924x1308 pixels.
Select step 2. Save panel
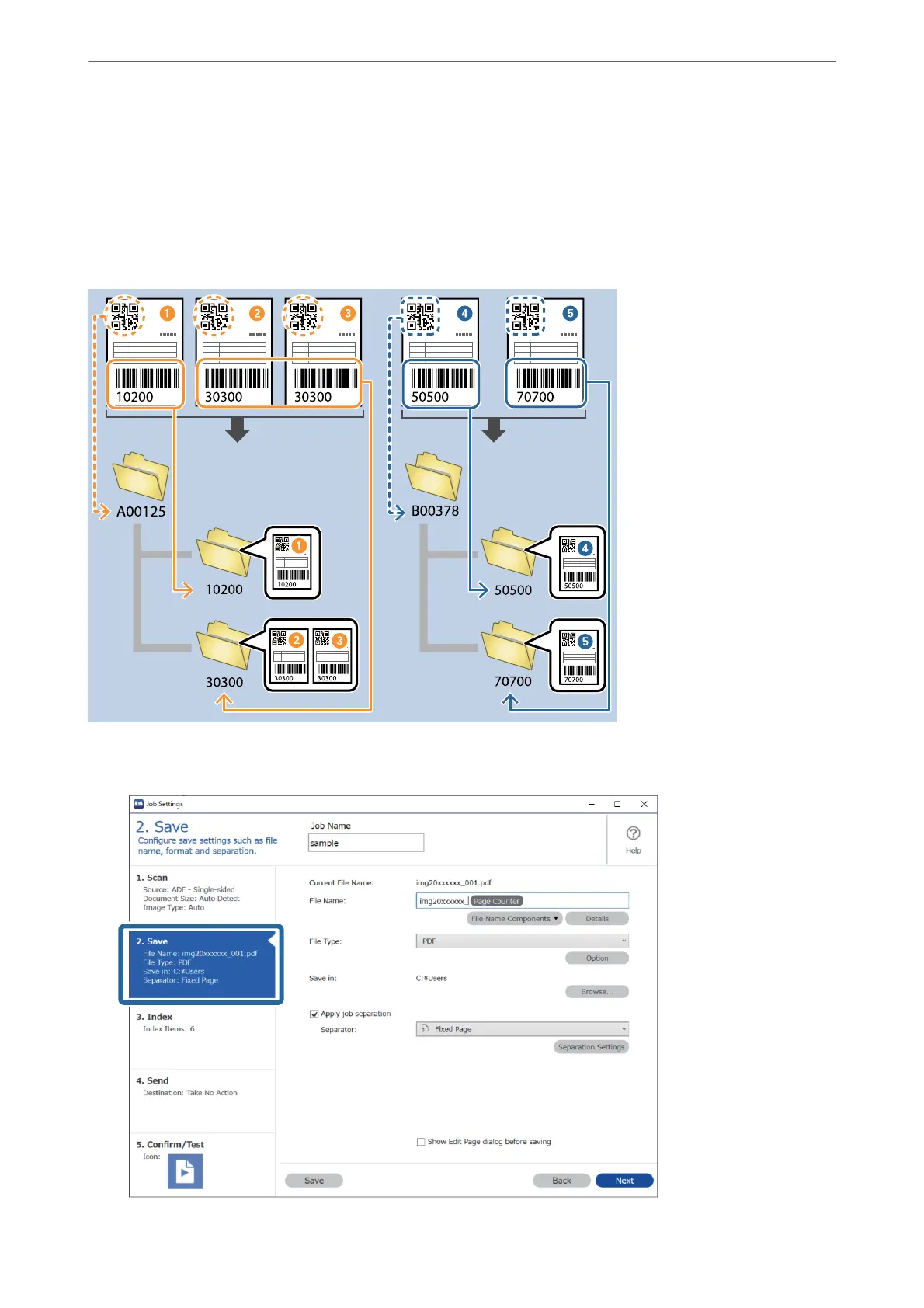click(201, 964)
